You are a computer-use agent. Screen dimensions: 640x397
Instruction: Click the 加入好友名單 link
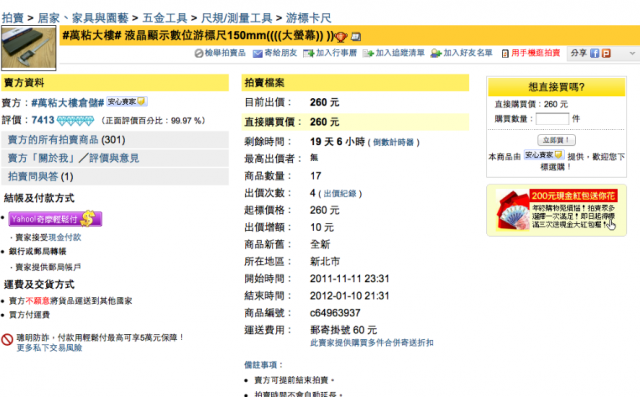(468, 53)
